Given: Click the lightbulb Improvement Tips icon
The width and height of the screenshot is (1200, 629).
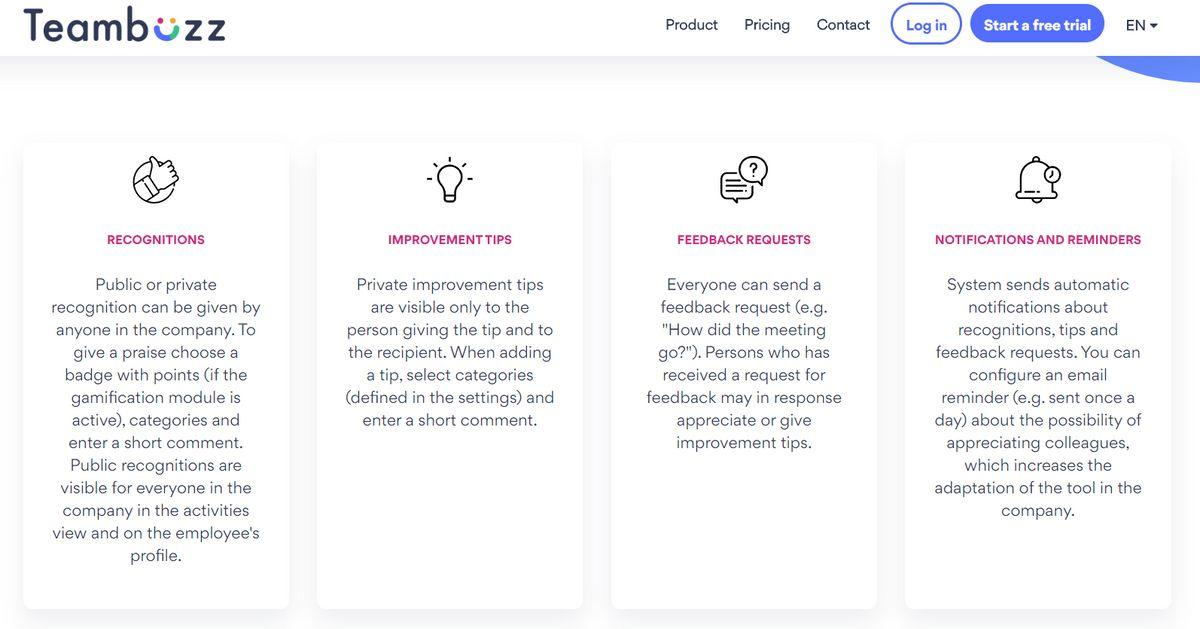Looking at the screenshot, I should [x=450, y=181].
